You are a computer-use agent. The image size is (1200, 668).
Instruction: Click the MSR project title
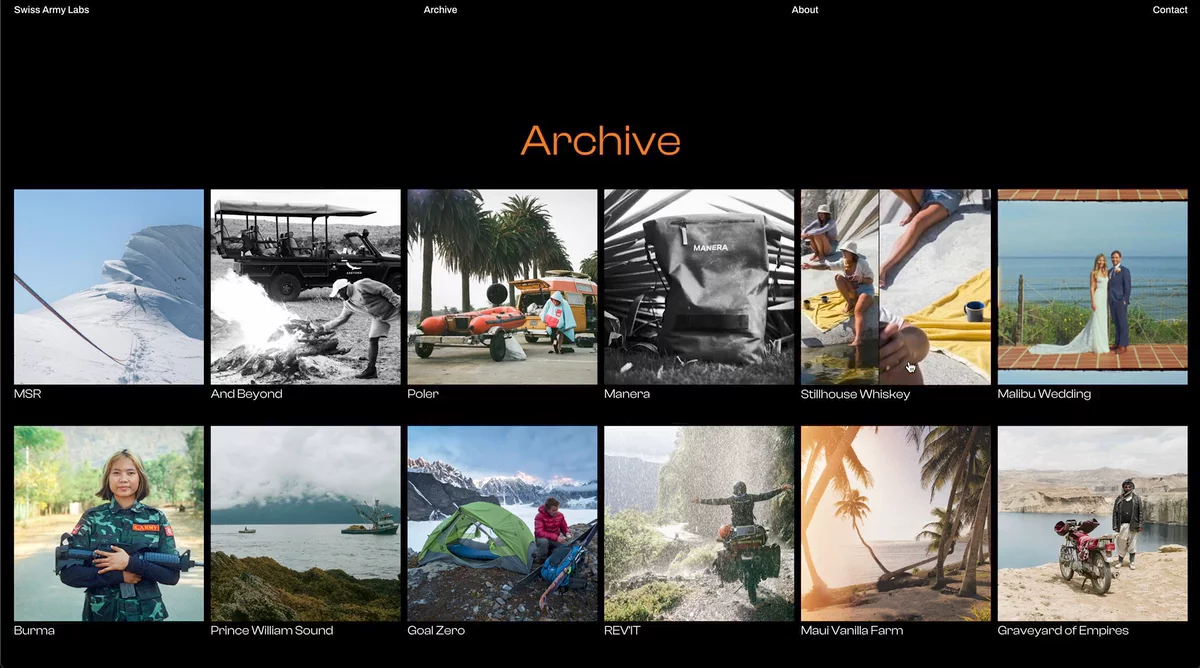click(x=28, y=394)
